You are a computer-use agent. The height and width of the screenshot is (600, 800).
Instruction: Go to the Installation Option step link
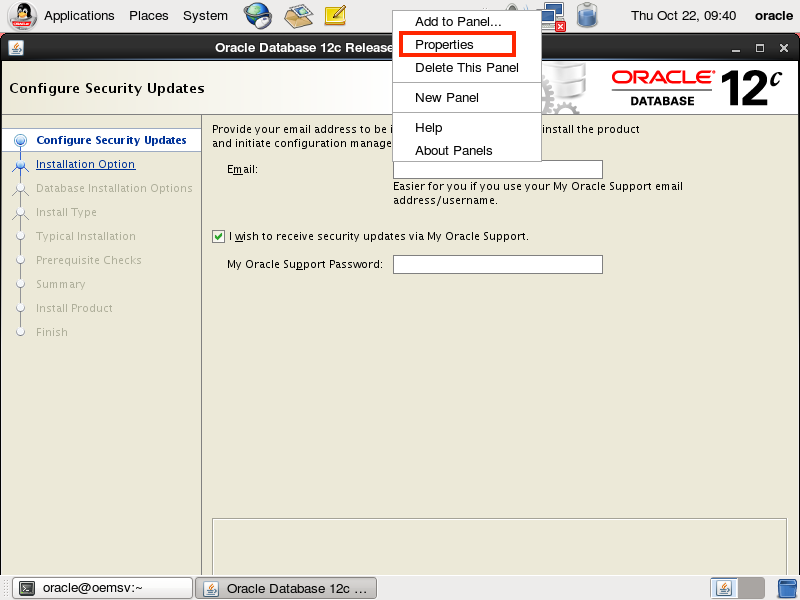pyautogui.click(x=86, y=164)
